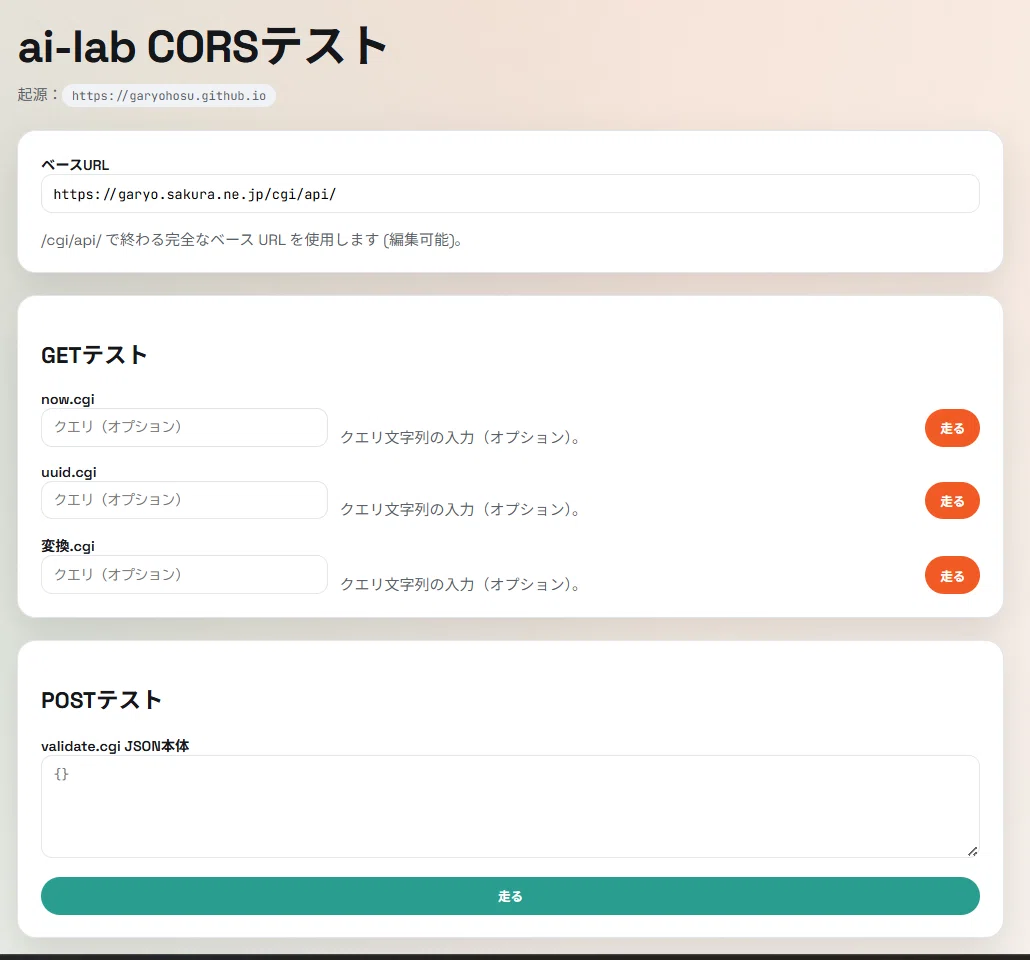This screenshot has width=1030, height=960.
Task: Click the ai-lab CORSテスト heading
Action: click(x=202, y=47)
